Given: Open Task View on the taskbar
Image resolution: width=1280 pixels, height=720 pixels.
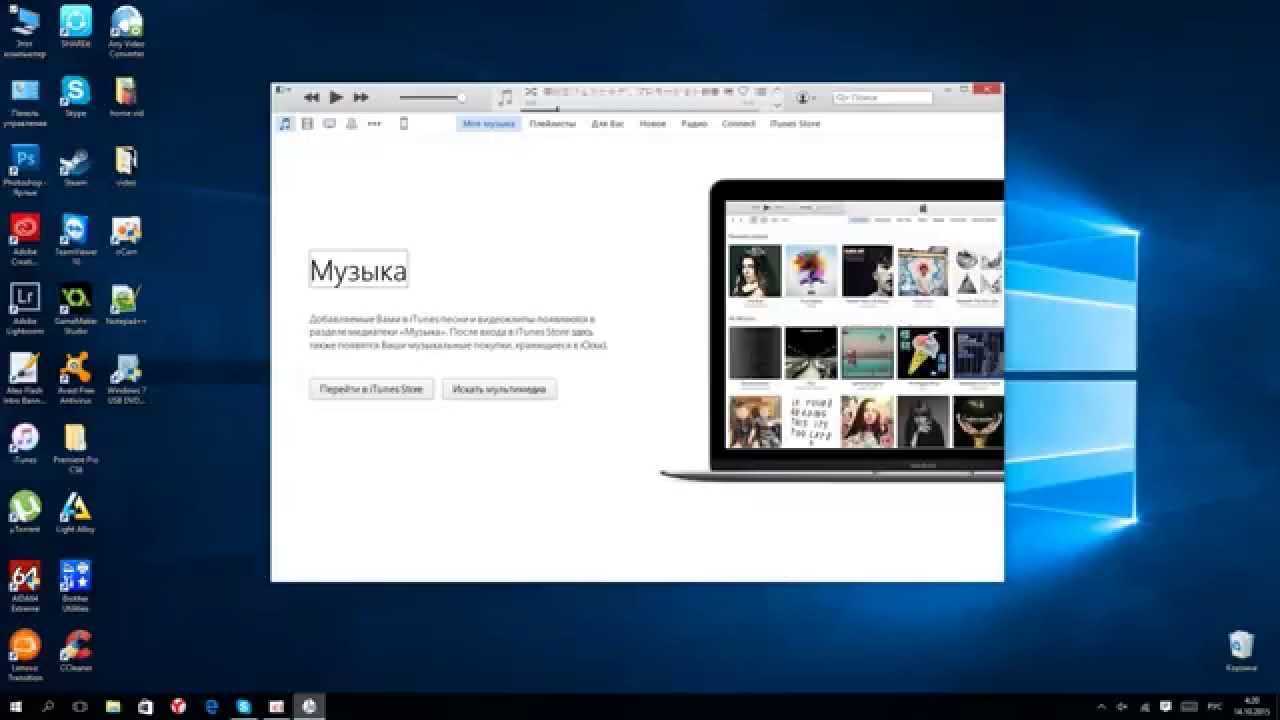Looking at the screenshot, I should (80, 706).
